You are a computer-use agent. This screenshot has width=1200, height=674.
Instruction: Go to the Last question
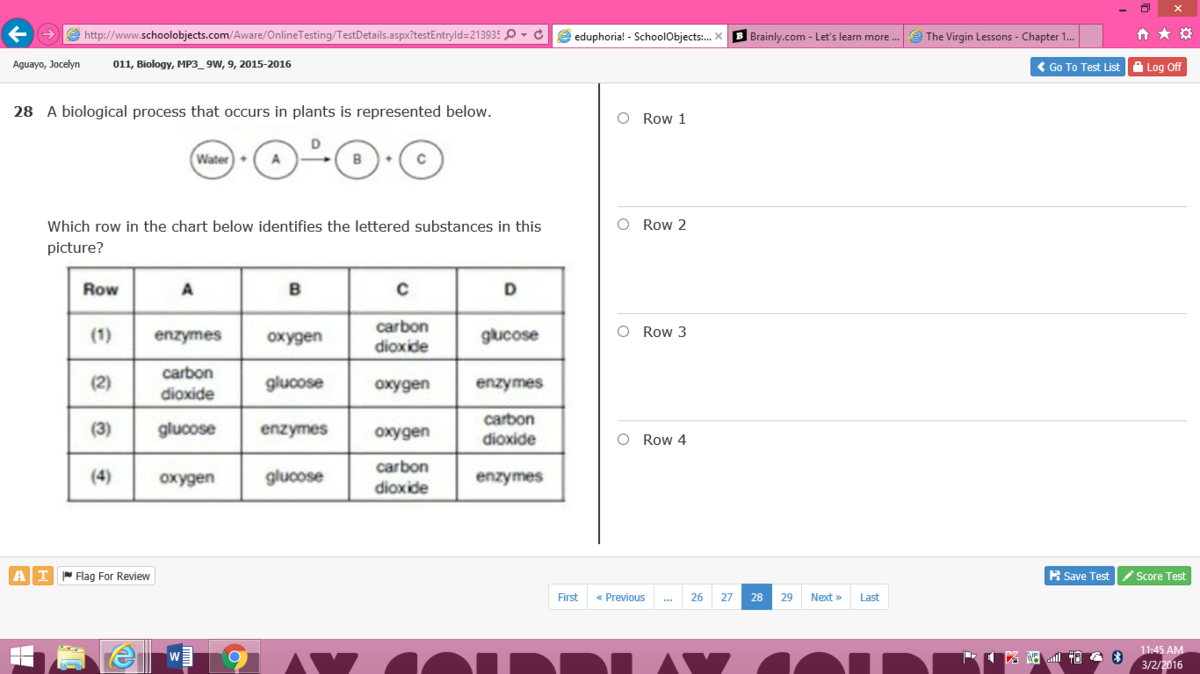point(869,597)
